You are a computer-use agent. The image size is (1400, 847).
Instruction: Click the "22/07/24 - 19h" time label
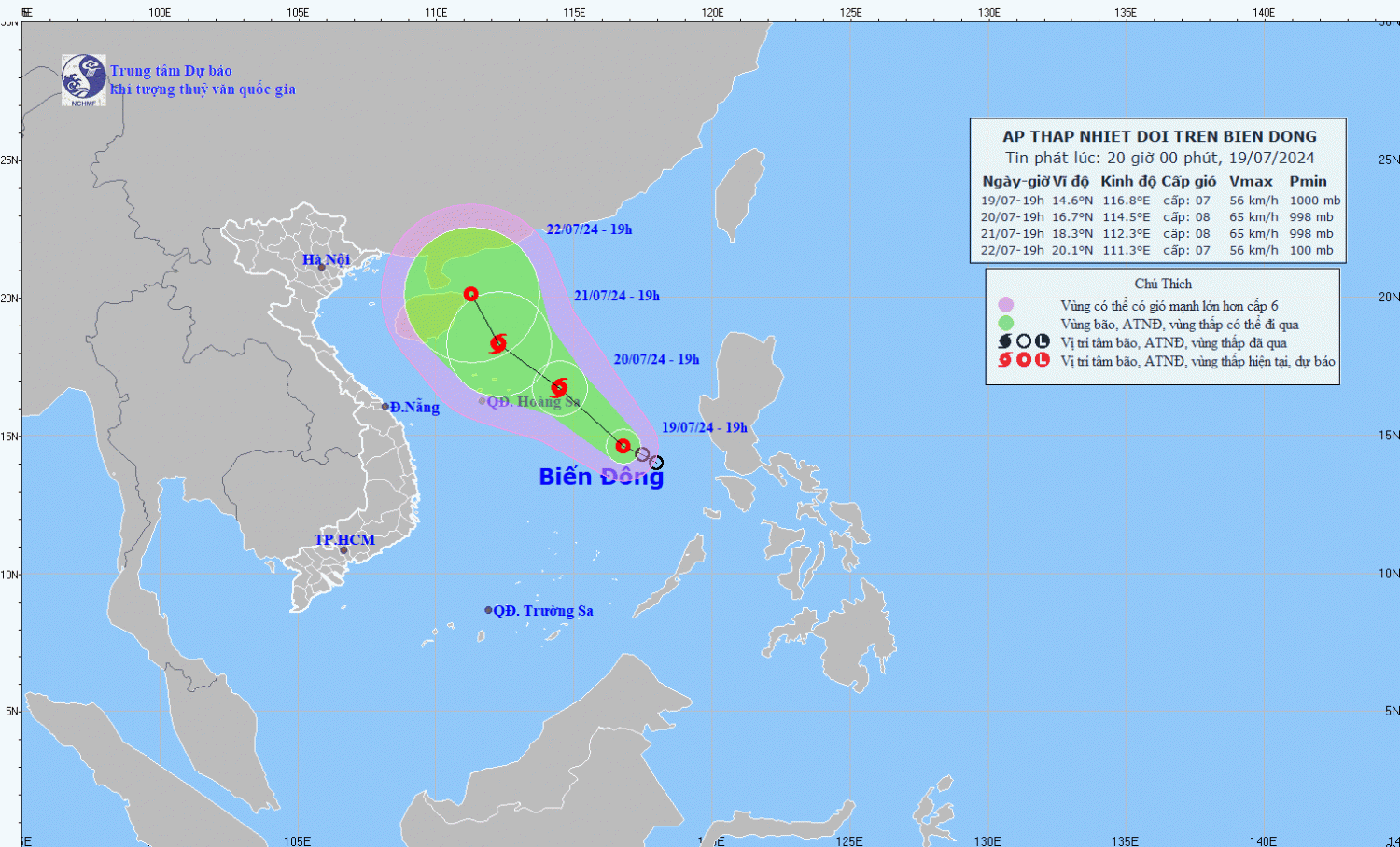click(589, 229)
